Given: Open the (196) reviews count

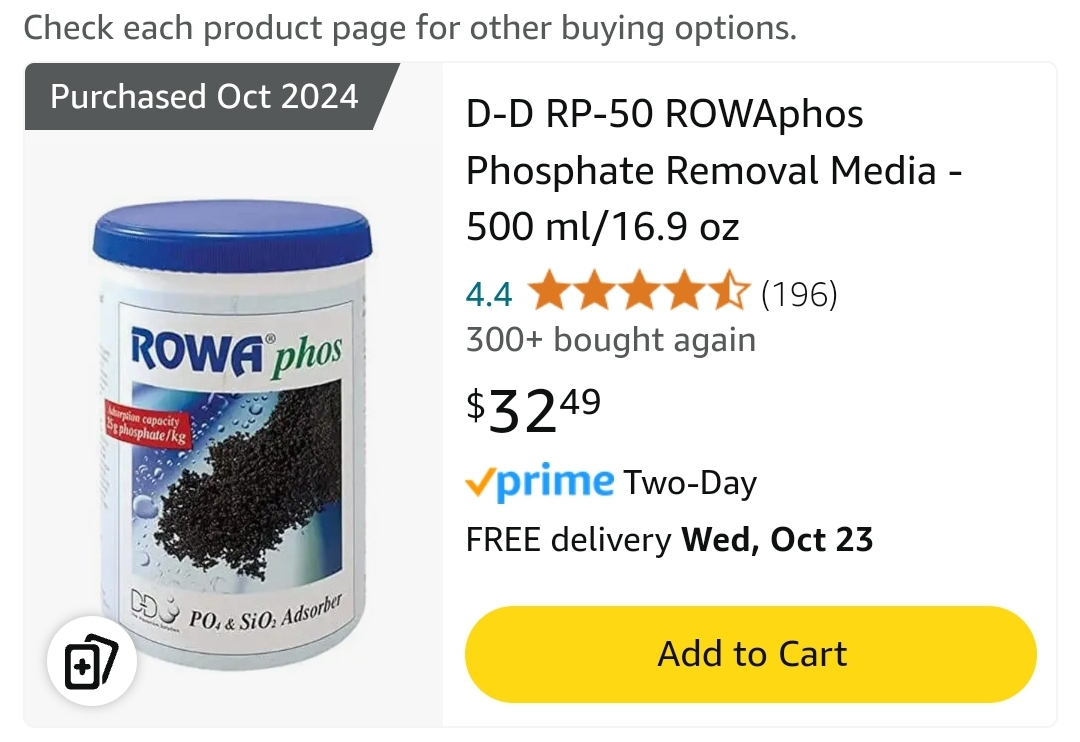Looking at the screenshot, I should coord(799,294).
